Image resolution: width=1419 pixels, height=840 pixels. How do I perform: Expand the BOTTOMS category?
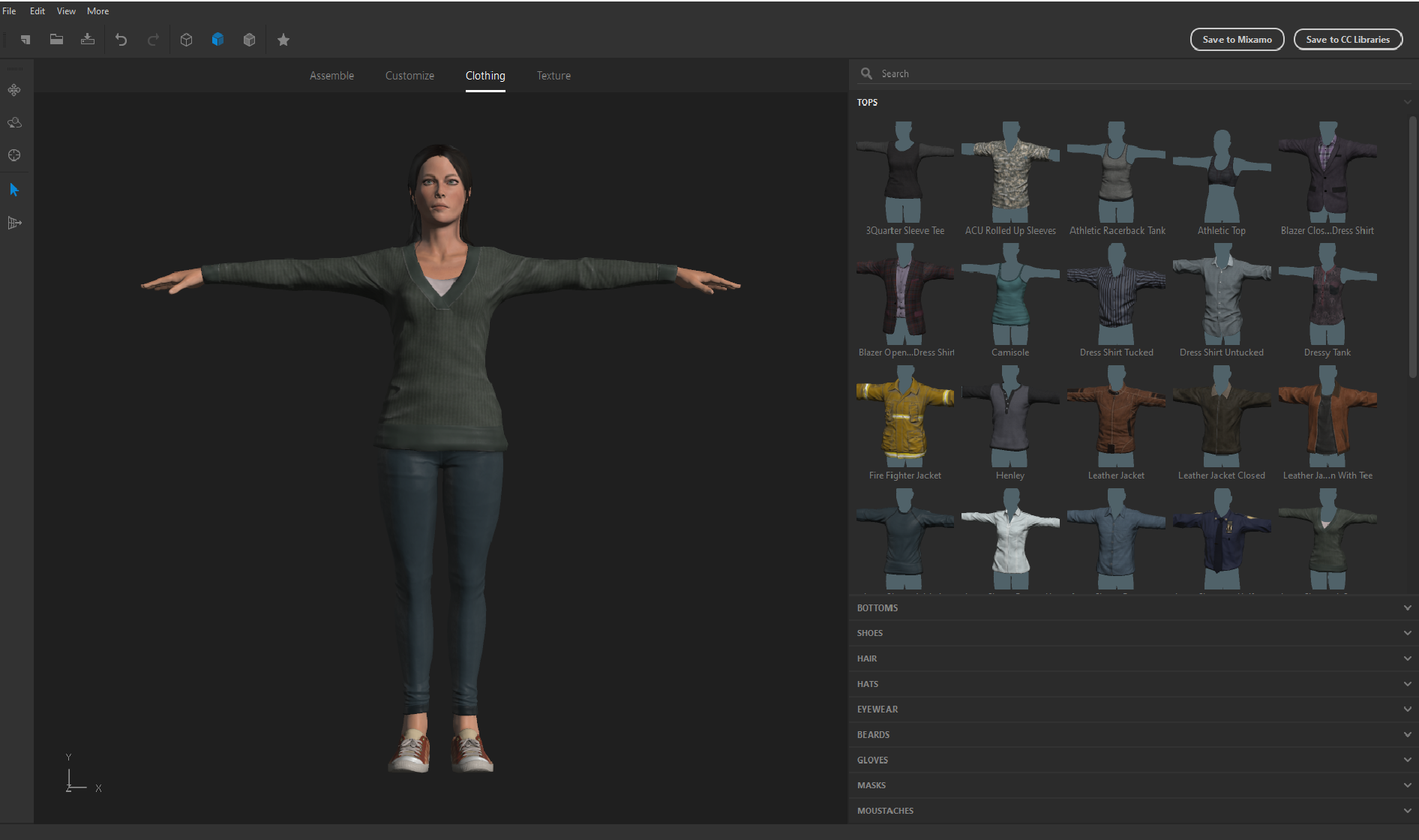(x=1133, y=608)
